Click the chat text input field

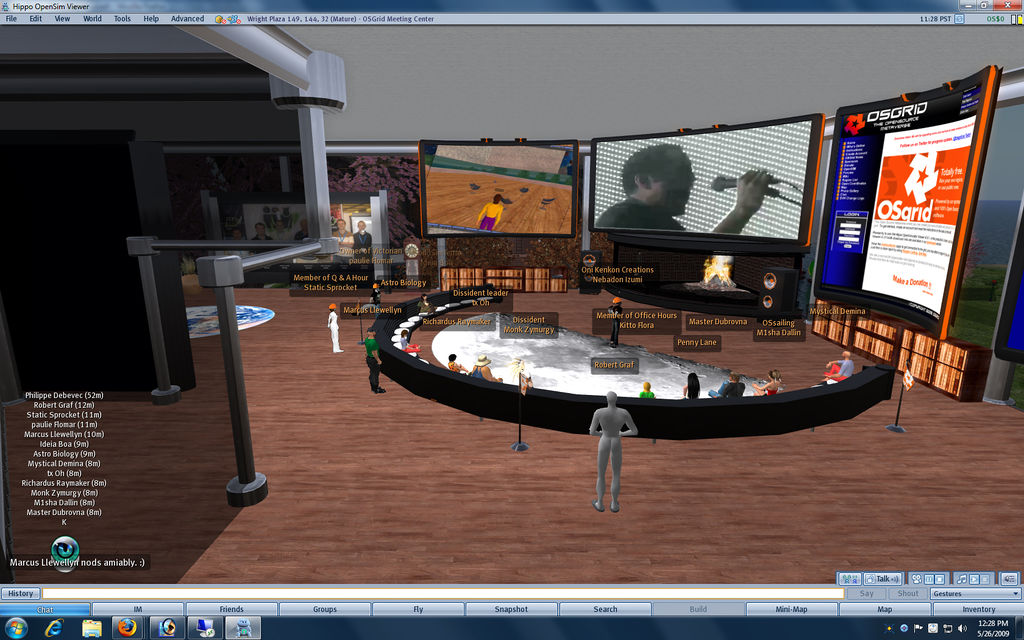click(x=440, y=594)
